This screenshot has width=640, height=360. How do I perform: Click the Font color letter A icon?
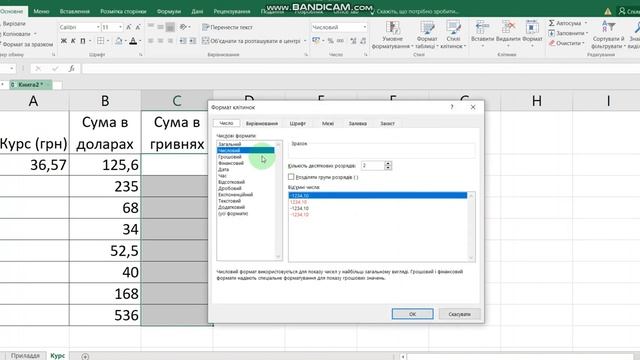click(133, 41)
